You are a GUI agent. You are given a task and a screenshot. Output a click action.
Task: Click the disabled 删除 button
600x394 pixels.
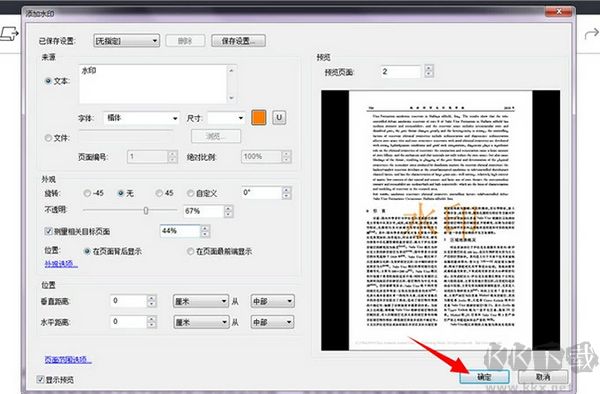pyautogui.click(x=185, y=41)
